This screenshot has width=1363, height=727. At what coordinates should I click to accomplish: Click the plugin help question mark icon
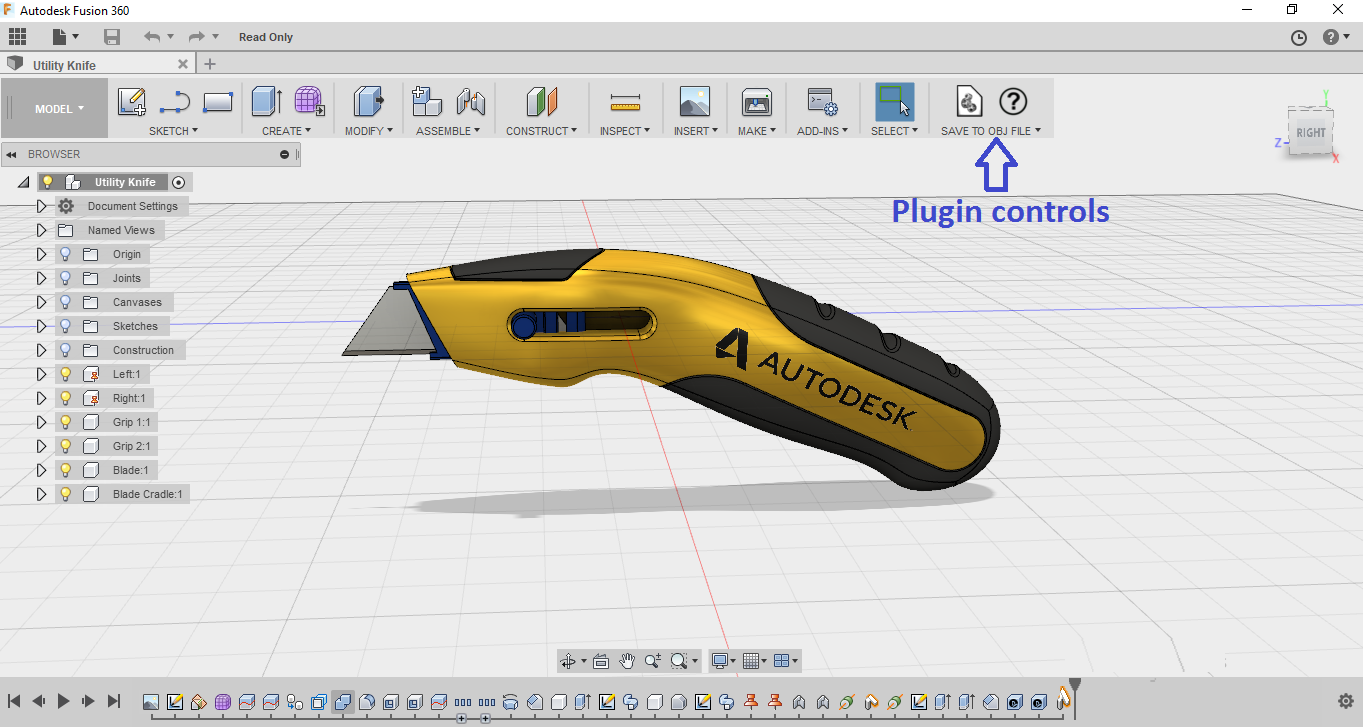[1013, 101]
